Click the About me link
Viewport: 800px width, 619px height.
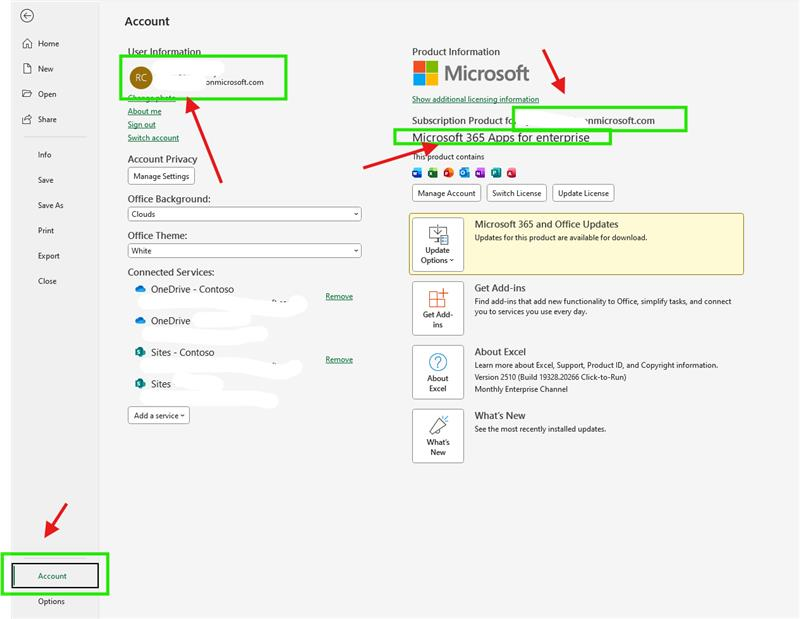coord(144,111)
